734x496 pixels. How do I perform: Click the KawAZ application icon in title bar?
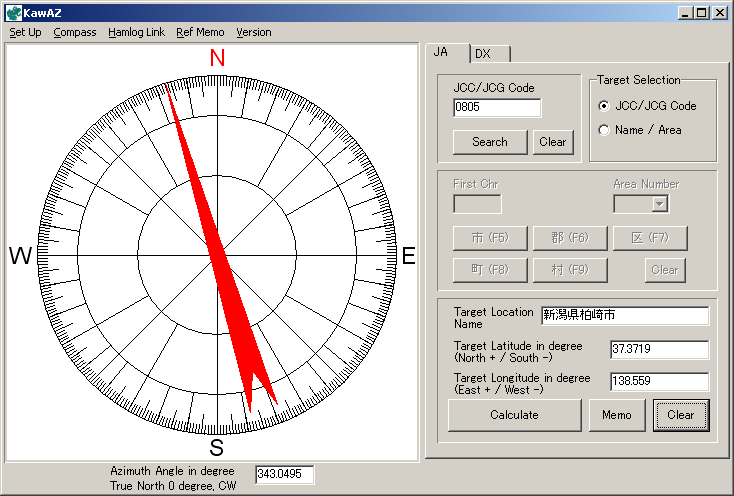(x=14, y=13)
